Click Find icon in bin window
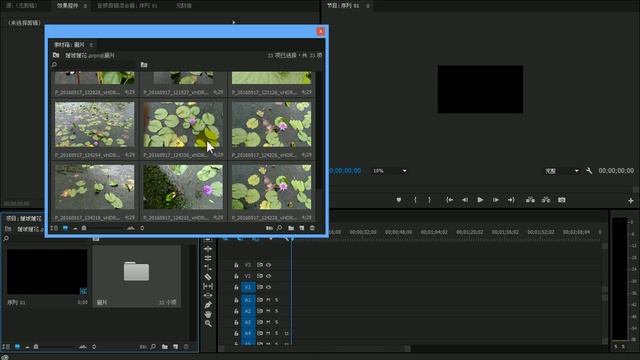This screenshot has width=640, height=360. click(280, 228)
